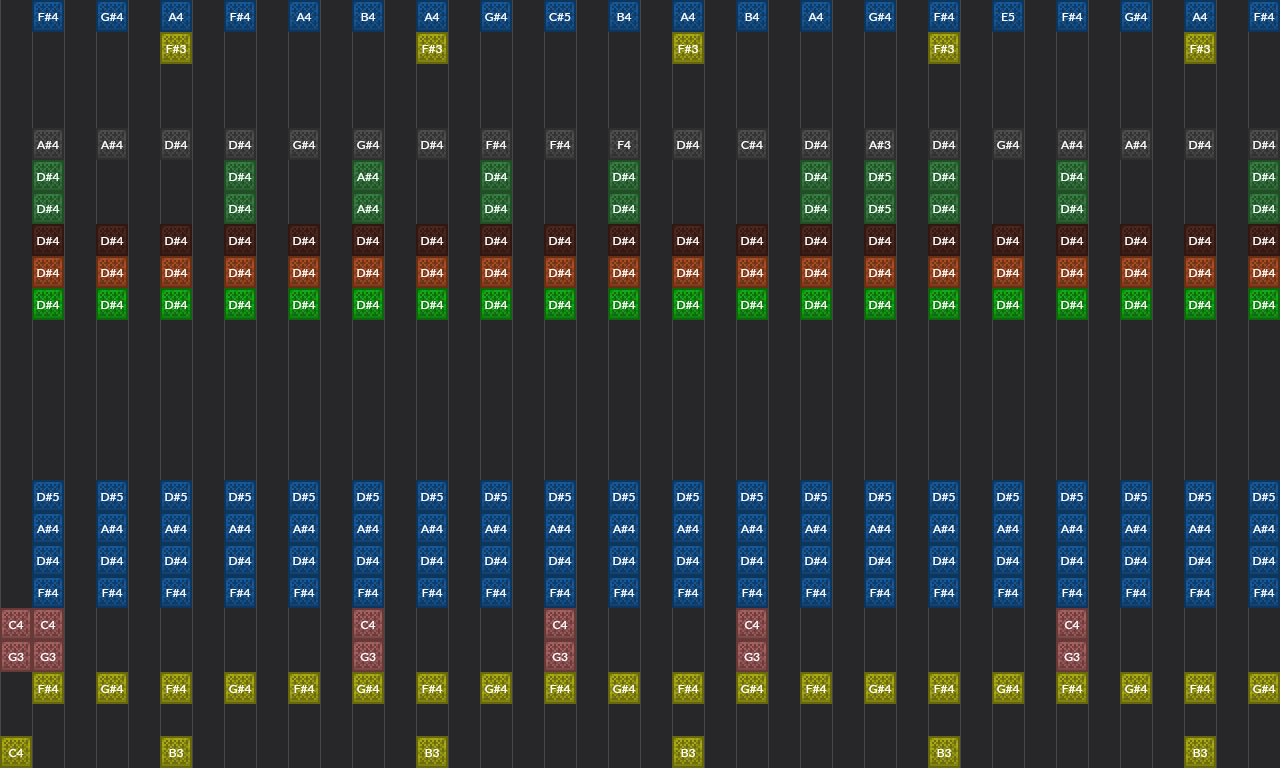Select the rightmost yellow F#3 note
Screen dimensions: 1280x768
pos(1199,49)
